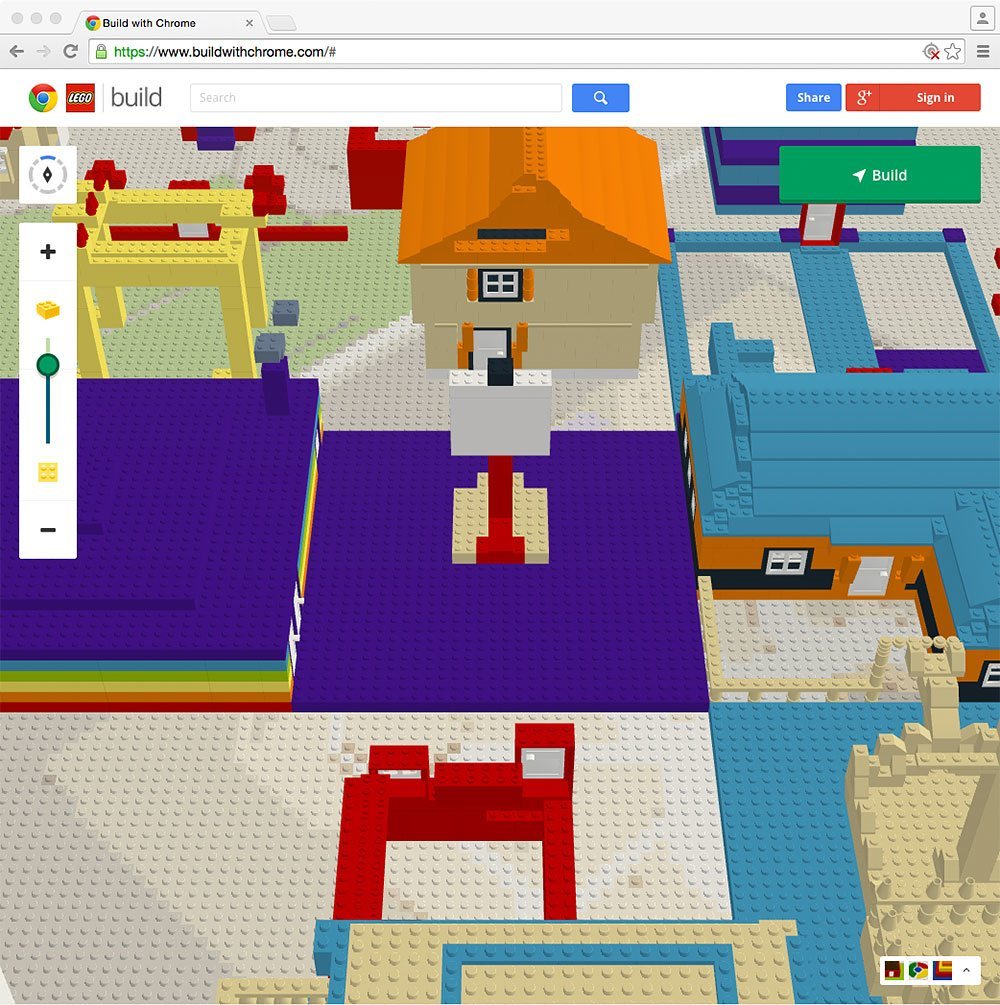The image size is (1000, 1005).
Task: Click the flat yellow brick icon below the slider
Action: [48, 472]
